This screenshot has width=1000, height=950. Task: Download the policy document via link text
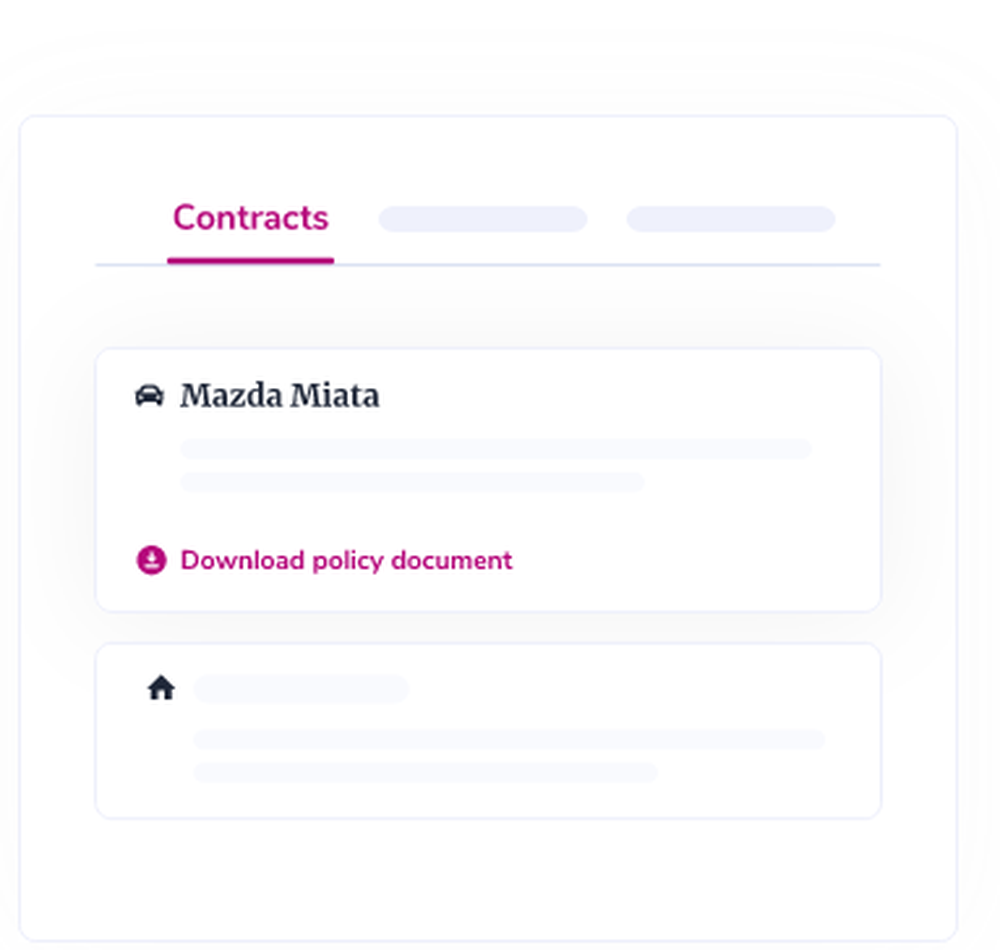[x=346, y=560]
